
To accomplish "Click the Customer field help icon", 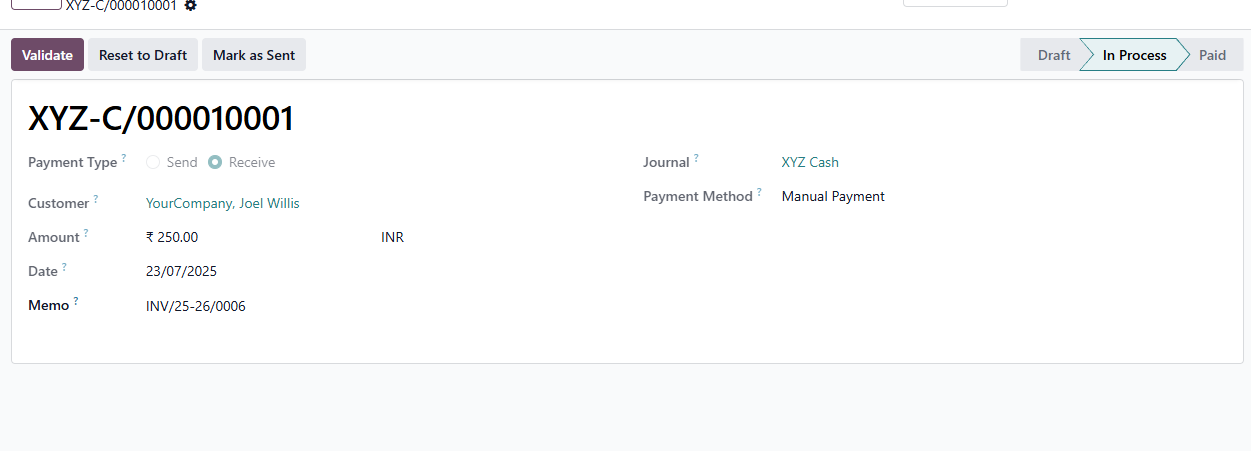I will 96,199.
